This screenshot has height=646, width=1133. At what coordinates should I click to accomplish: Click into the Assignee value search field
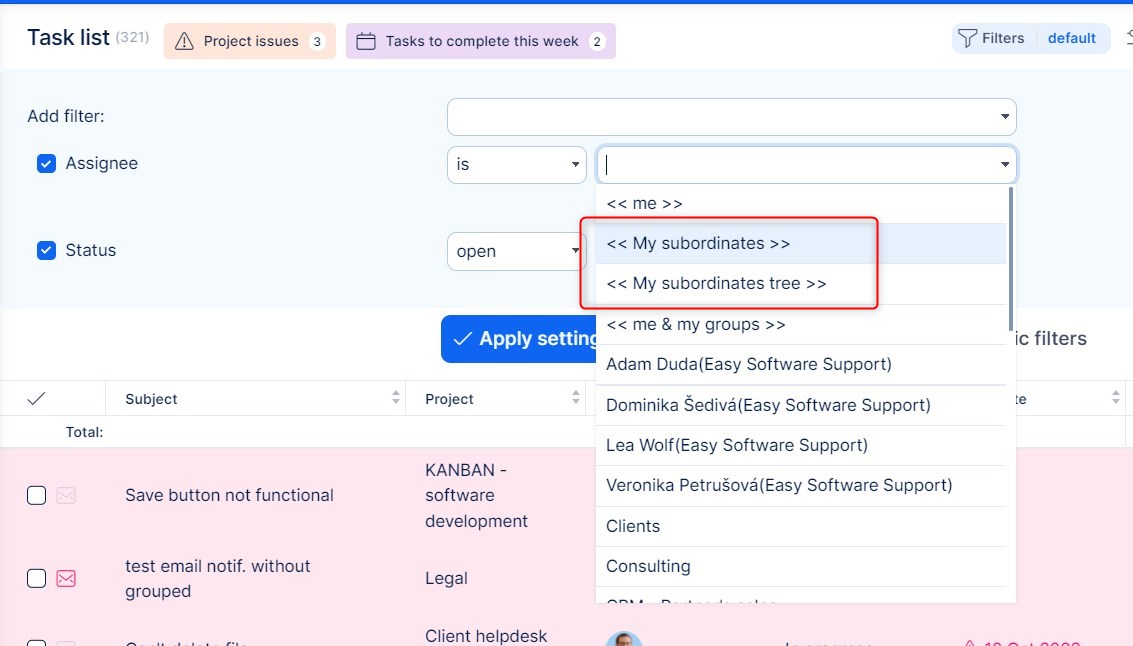(795, 164)
